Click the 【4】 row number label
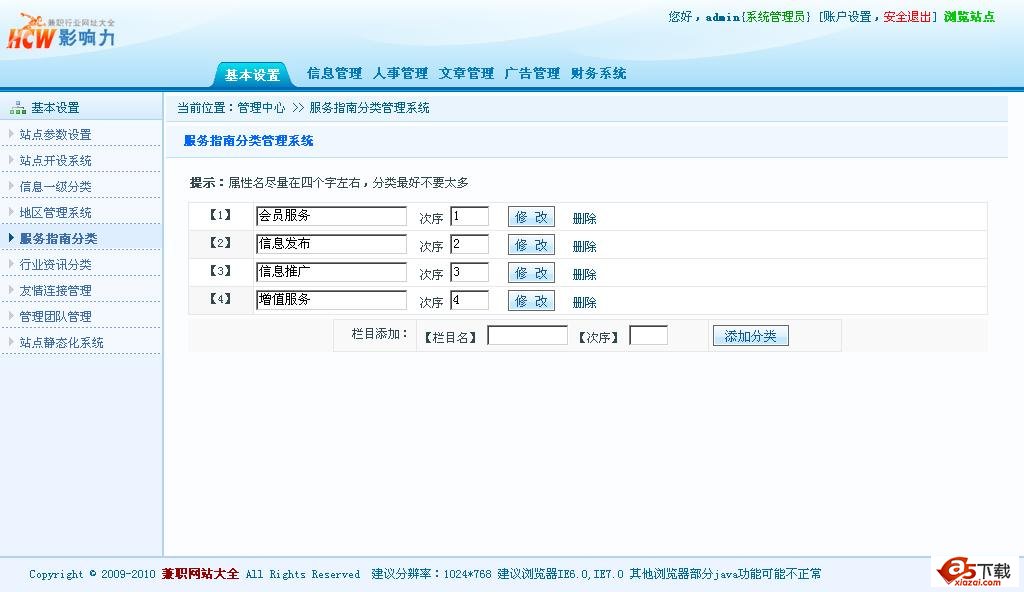The width and height of the screenshot is (1024, 592). [x=221, y=299]
